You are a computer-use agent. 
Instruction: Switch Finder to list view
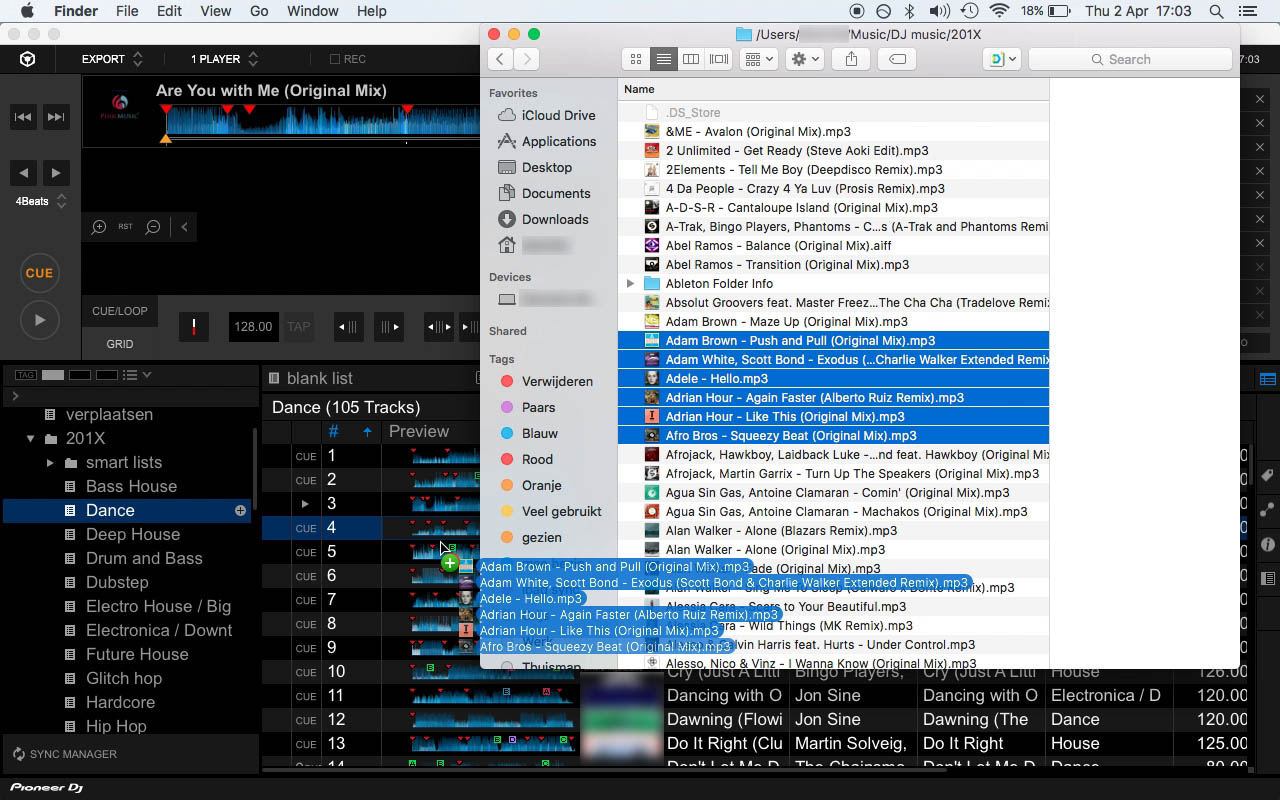click(x=663, y=59)
